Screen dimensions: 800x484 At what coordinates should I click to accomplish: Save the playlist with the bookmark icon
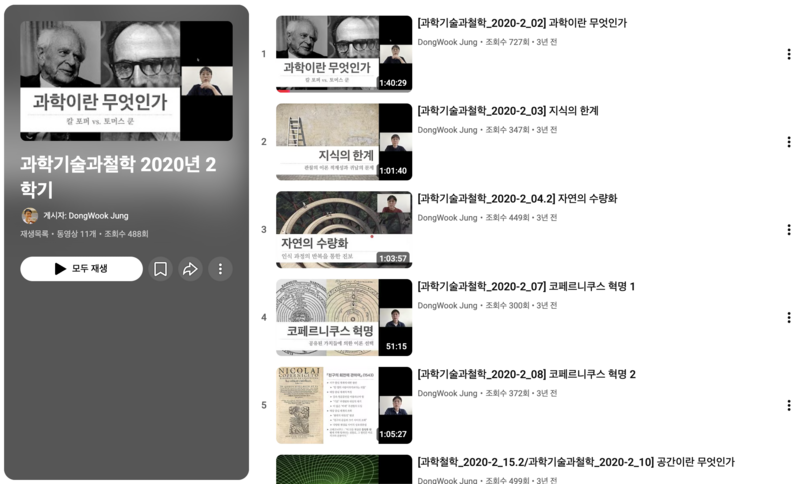click(x=160, y=269)
